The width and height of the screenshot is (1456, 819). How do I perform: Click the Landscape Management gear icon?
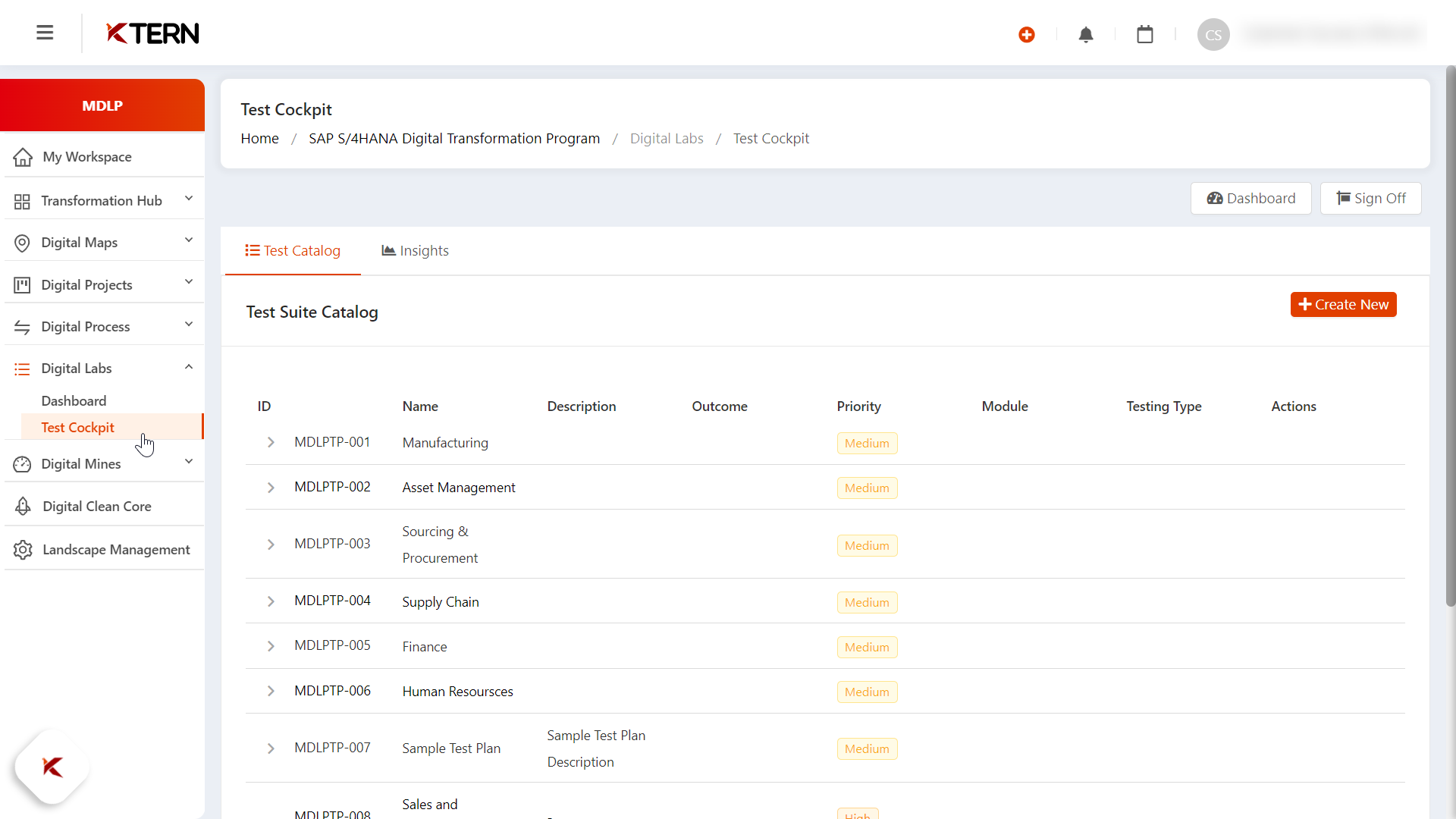click(x=23, y=550)
